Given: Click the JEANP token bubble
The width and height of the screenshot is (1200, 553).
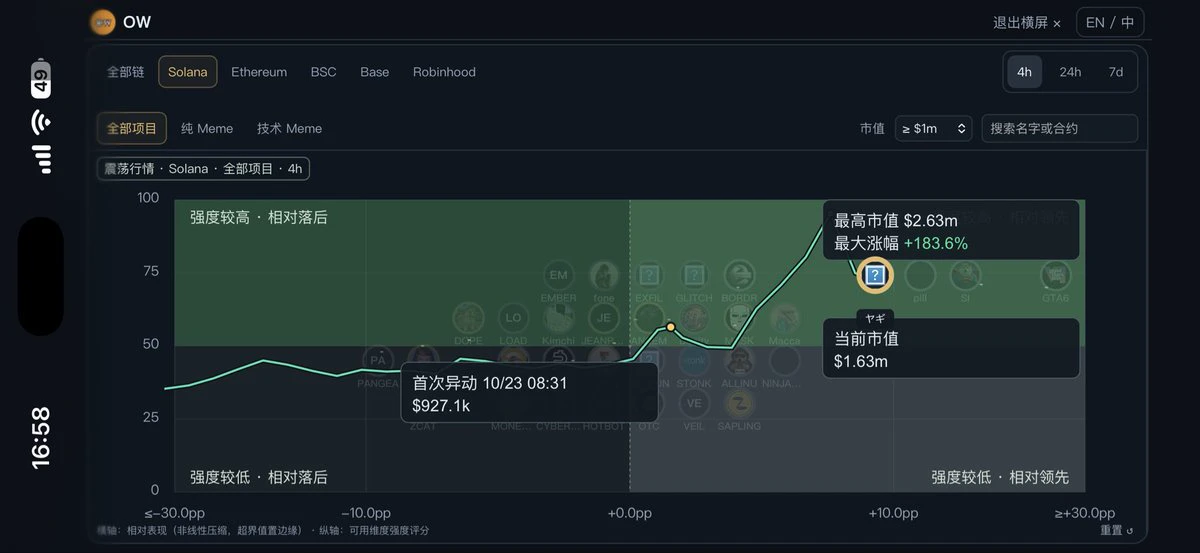Looking at the screenshot, I should [603, 318].
